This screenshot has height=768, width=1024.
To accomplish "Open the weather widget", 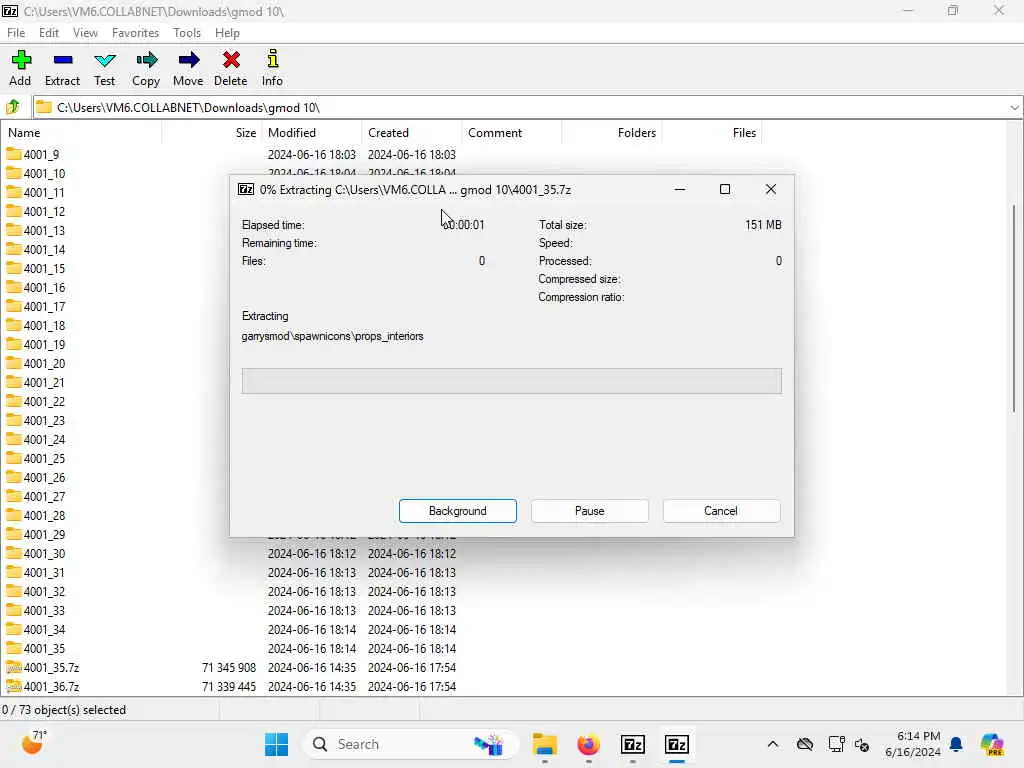I will (34, 743).
